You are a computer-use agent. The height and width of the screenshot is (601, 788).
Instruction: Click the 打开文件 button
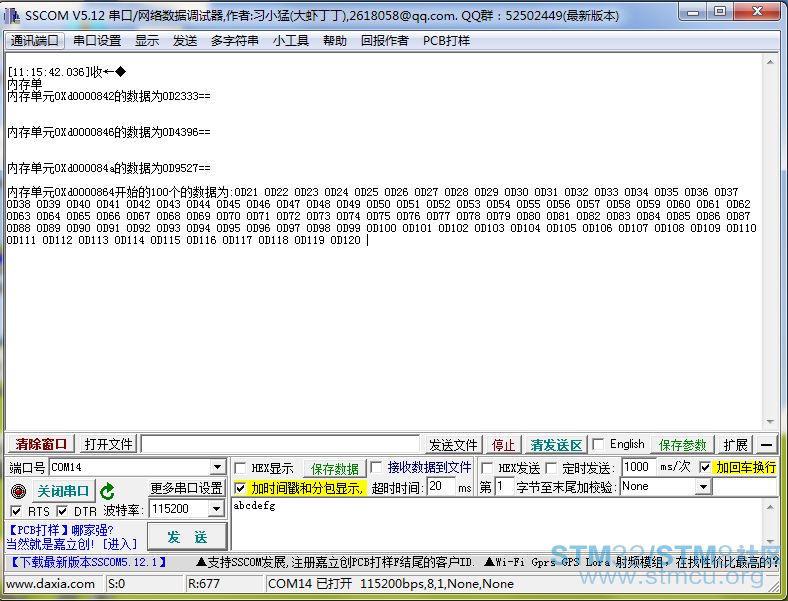click(109, 444)
